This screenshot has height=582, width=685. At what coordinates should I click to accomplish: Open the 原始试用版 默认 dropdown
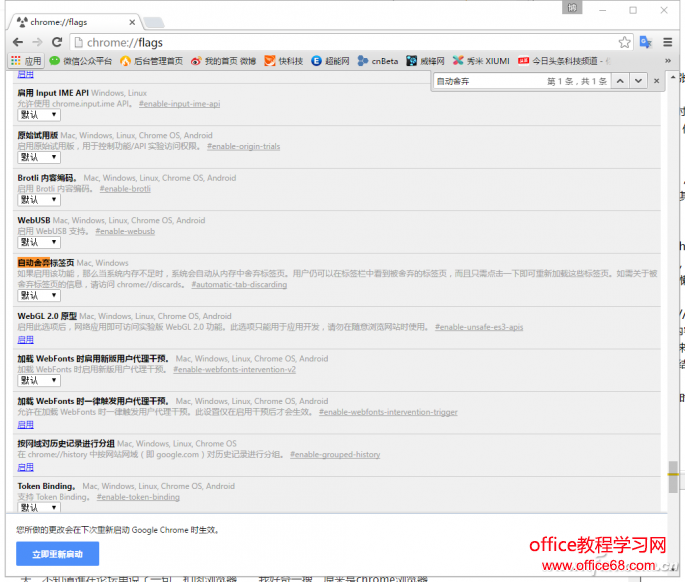click(39, 157)
